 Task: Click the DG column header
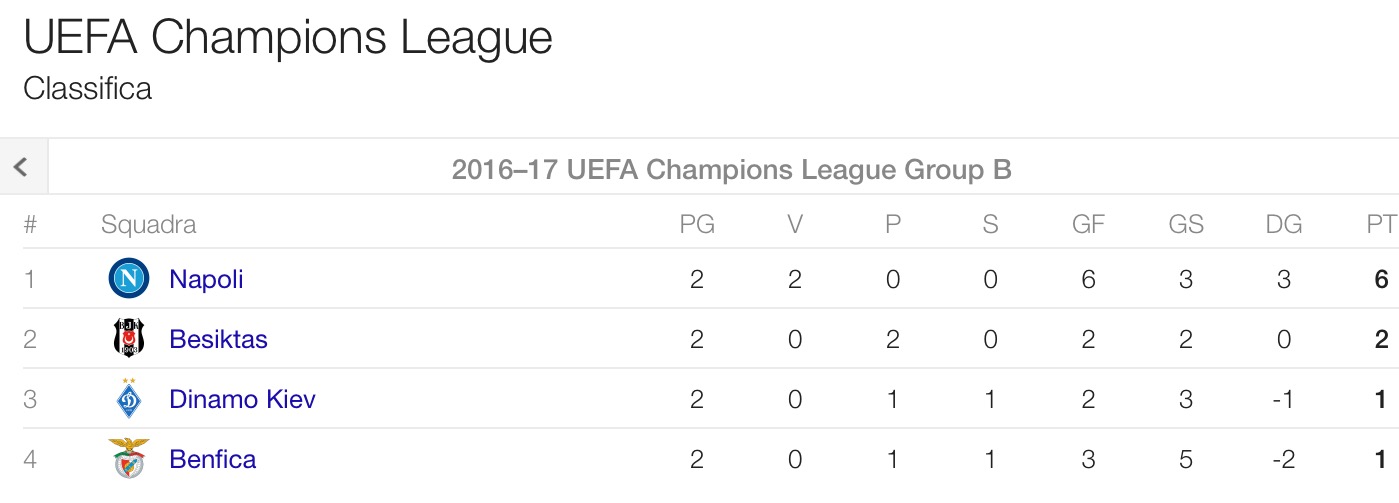point(1283,225)
